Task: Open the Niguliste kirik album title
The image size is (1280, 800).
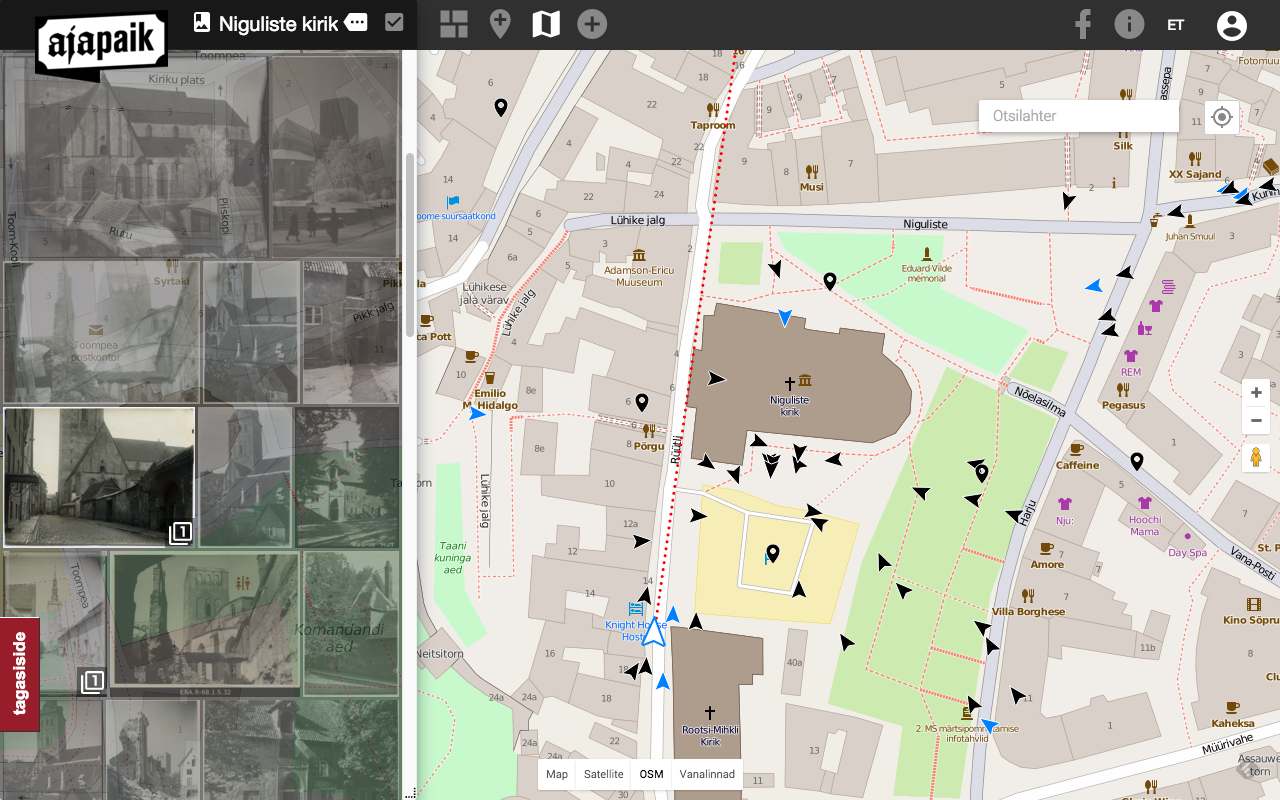Action: tap(279, 24)
